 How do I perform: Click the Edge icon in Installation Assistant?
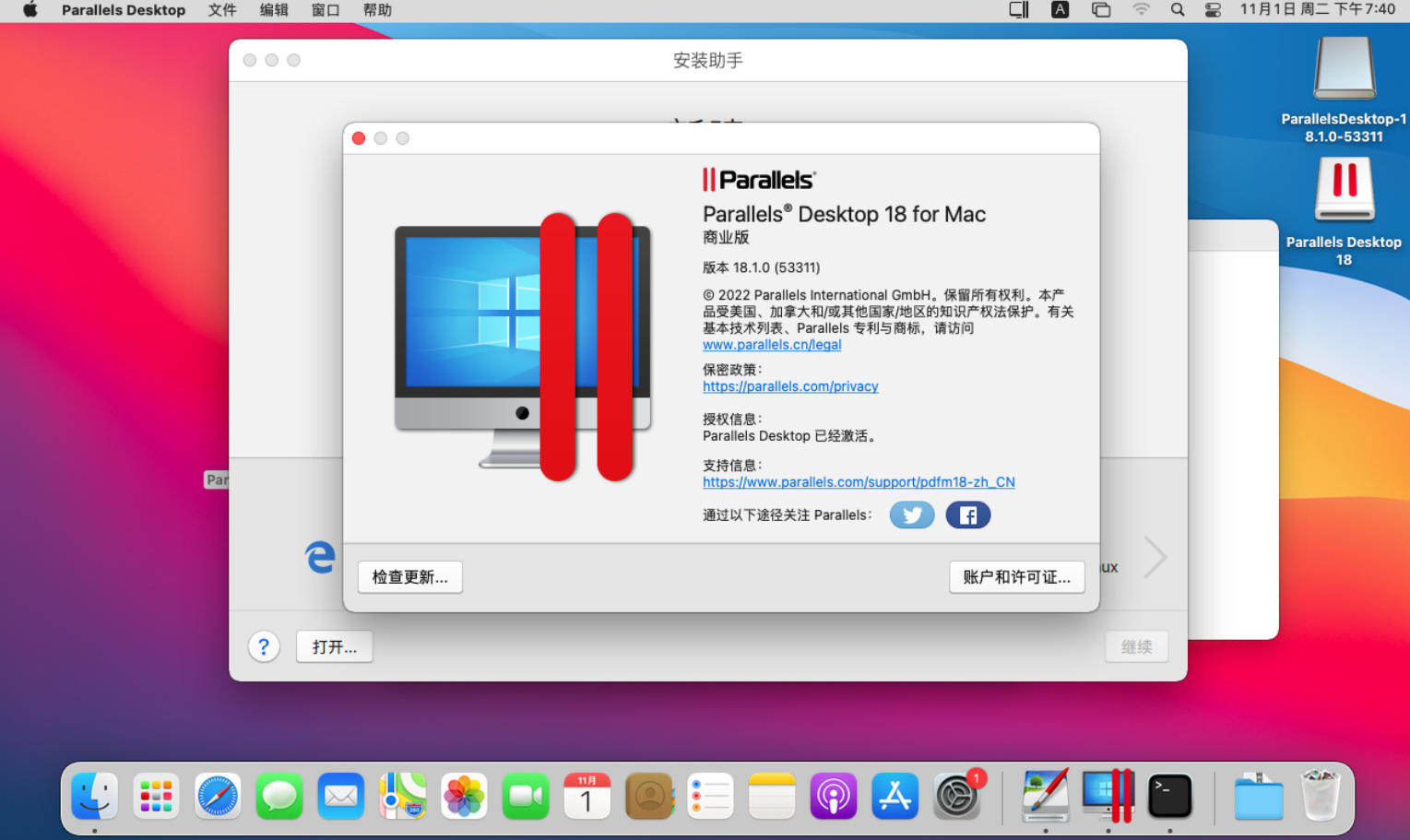point(320,557)
